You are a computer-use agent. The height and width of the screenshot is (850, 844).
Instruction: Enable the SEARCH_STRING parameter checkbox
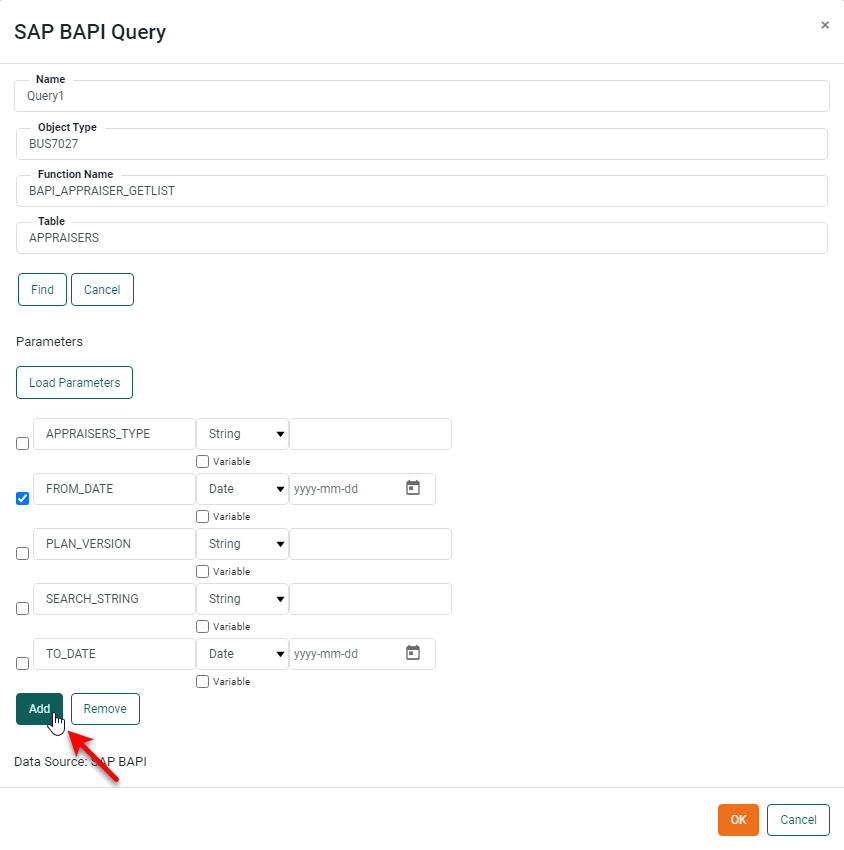pos(22,608)
